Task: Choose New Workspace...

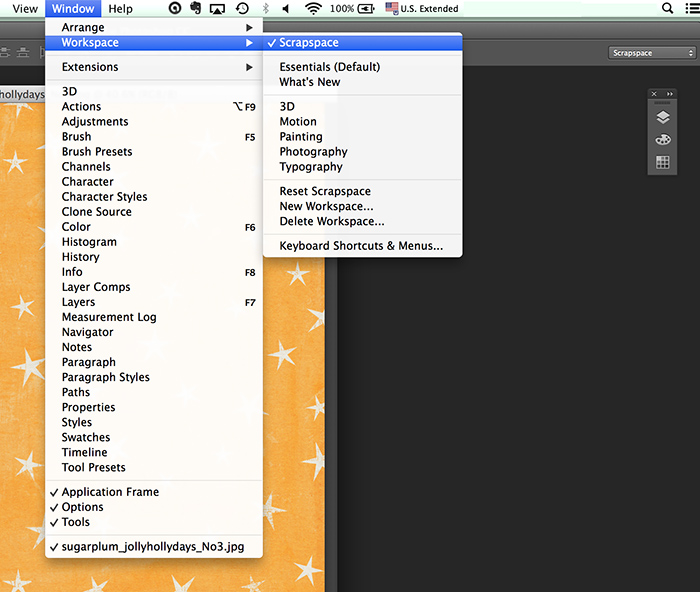Action: point(362,206)
